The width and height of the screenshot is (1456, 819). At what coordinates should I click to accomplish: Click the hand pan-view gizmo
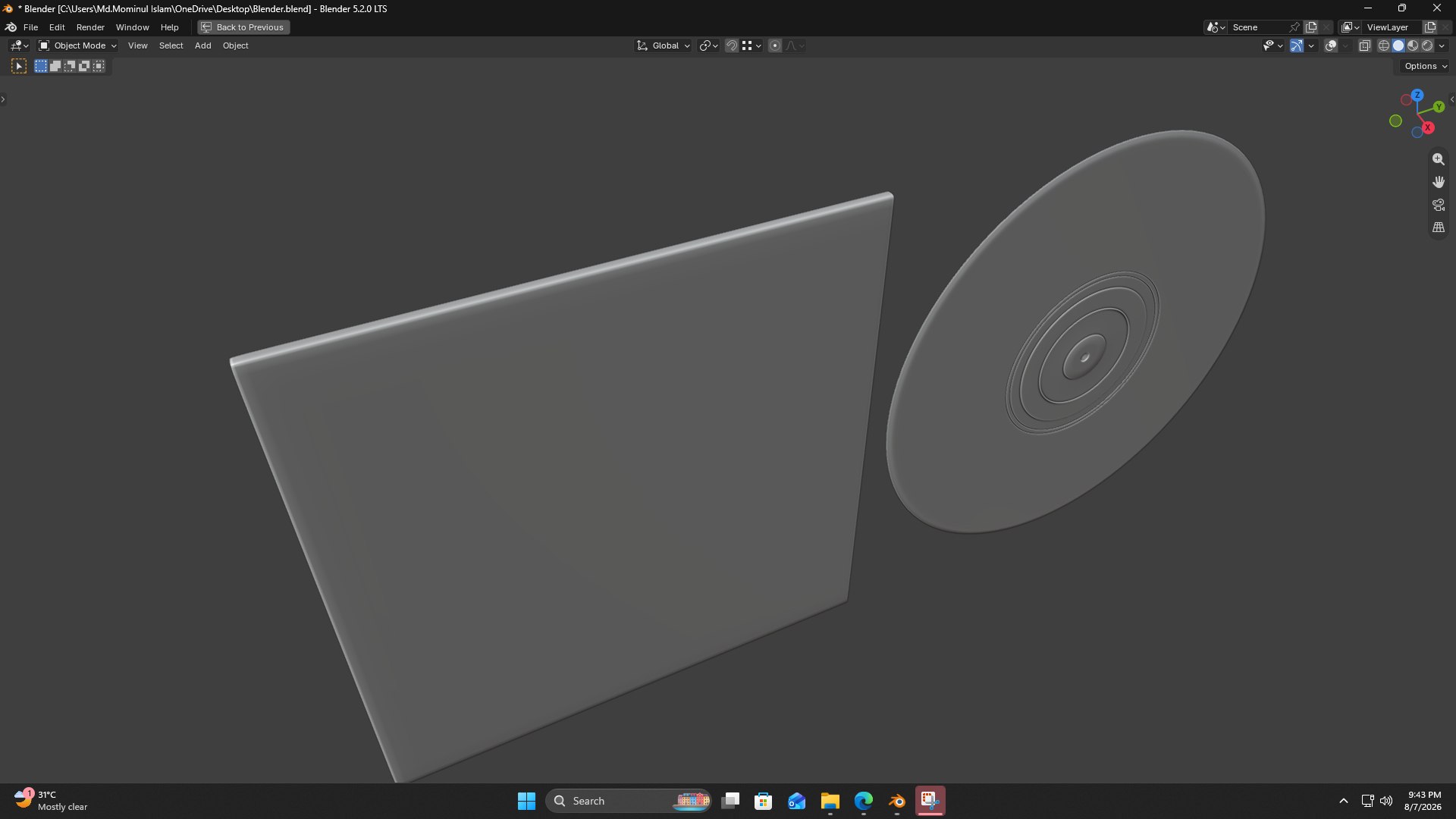(1438, 182)
